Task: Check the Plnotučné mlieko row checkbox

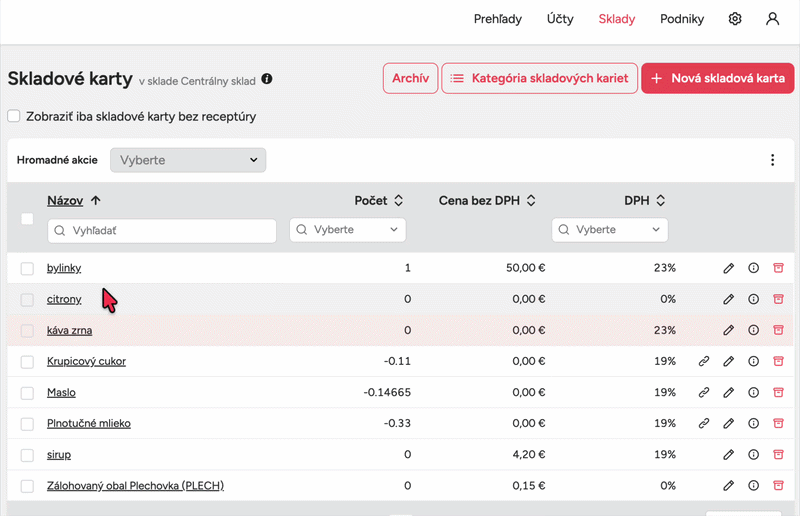Action: pyautogui.click(x=27, y=424)
